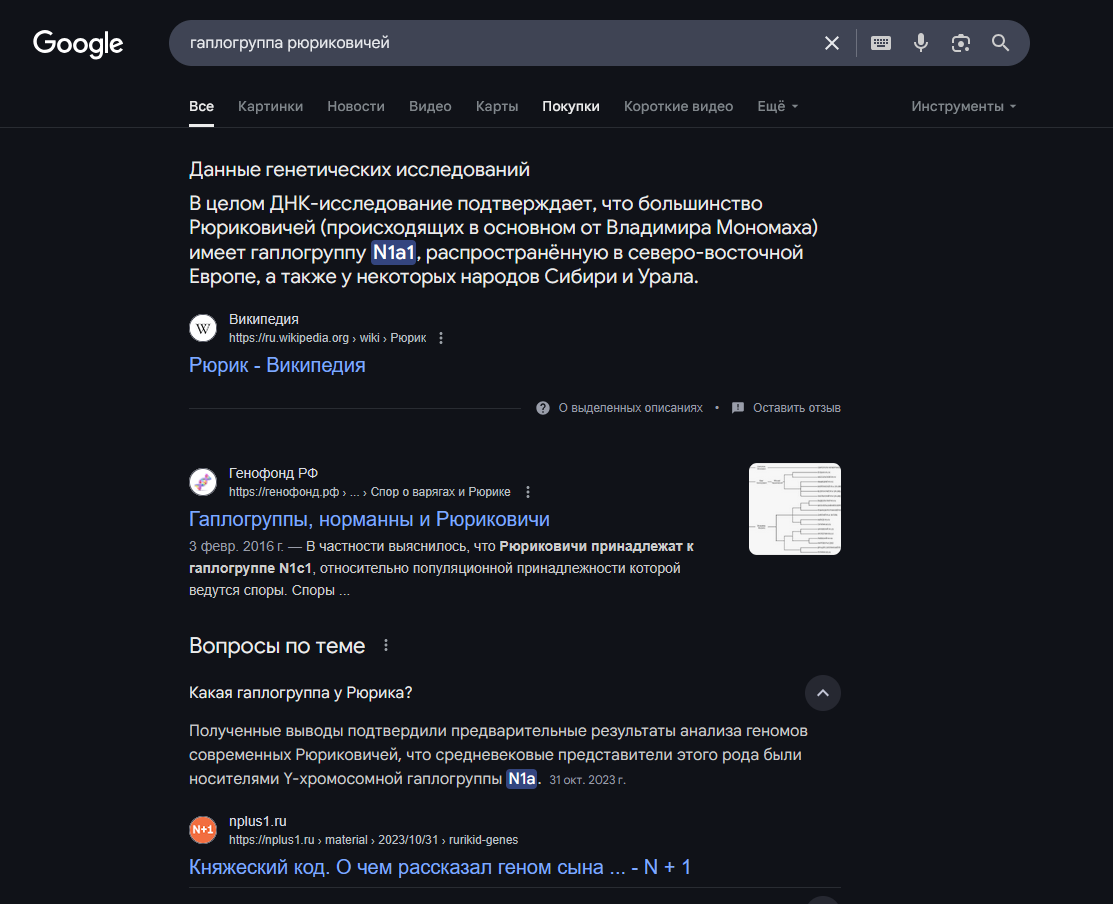Click the Wikipedia favicon next to Википедия
1113x904 pixels.
[x=203, y=329]
